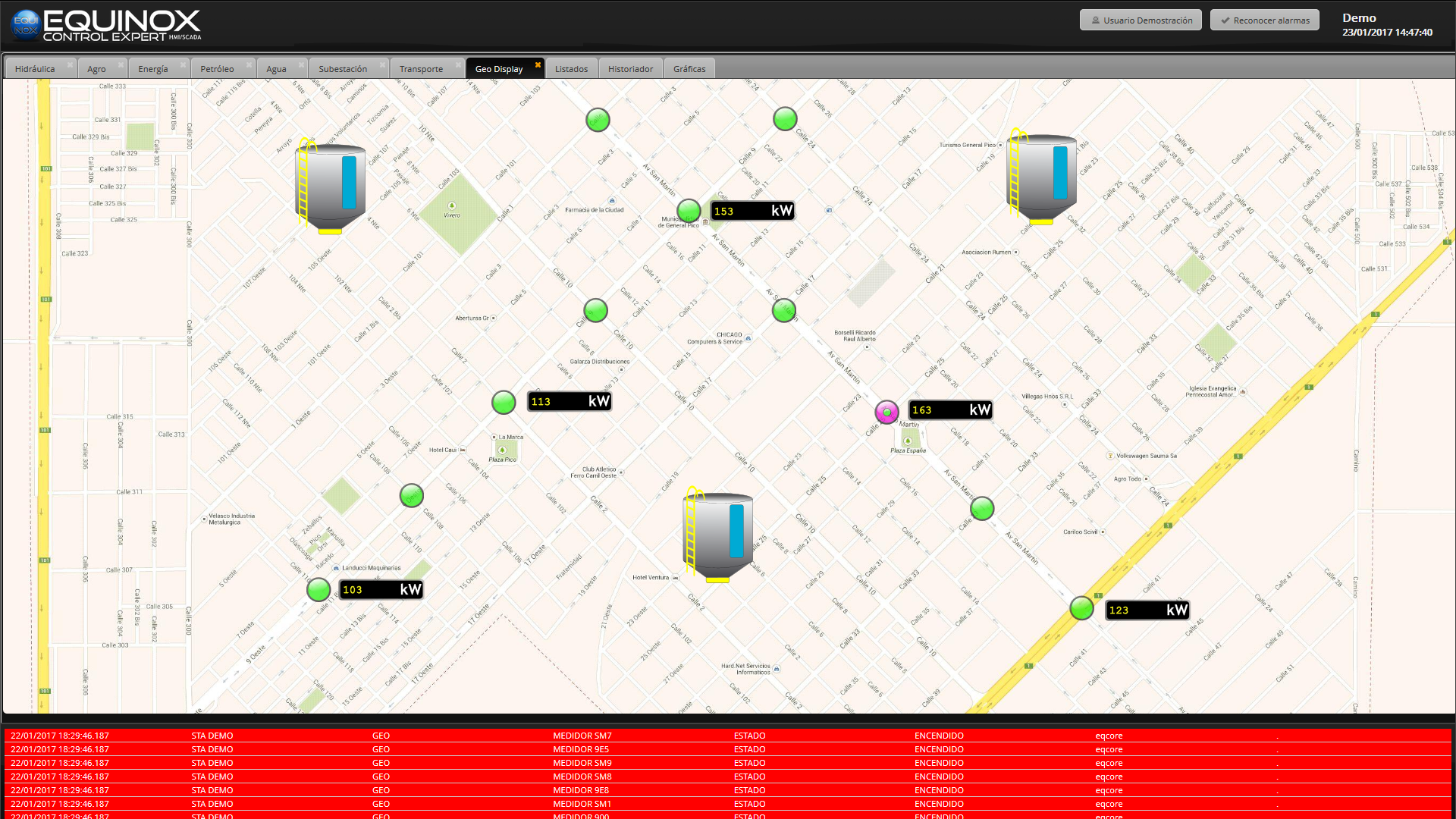1456x819 pixels.
Task: Click the green meter marker beside 113 kW
Action: pos(504,402)
